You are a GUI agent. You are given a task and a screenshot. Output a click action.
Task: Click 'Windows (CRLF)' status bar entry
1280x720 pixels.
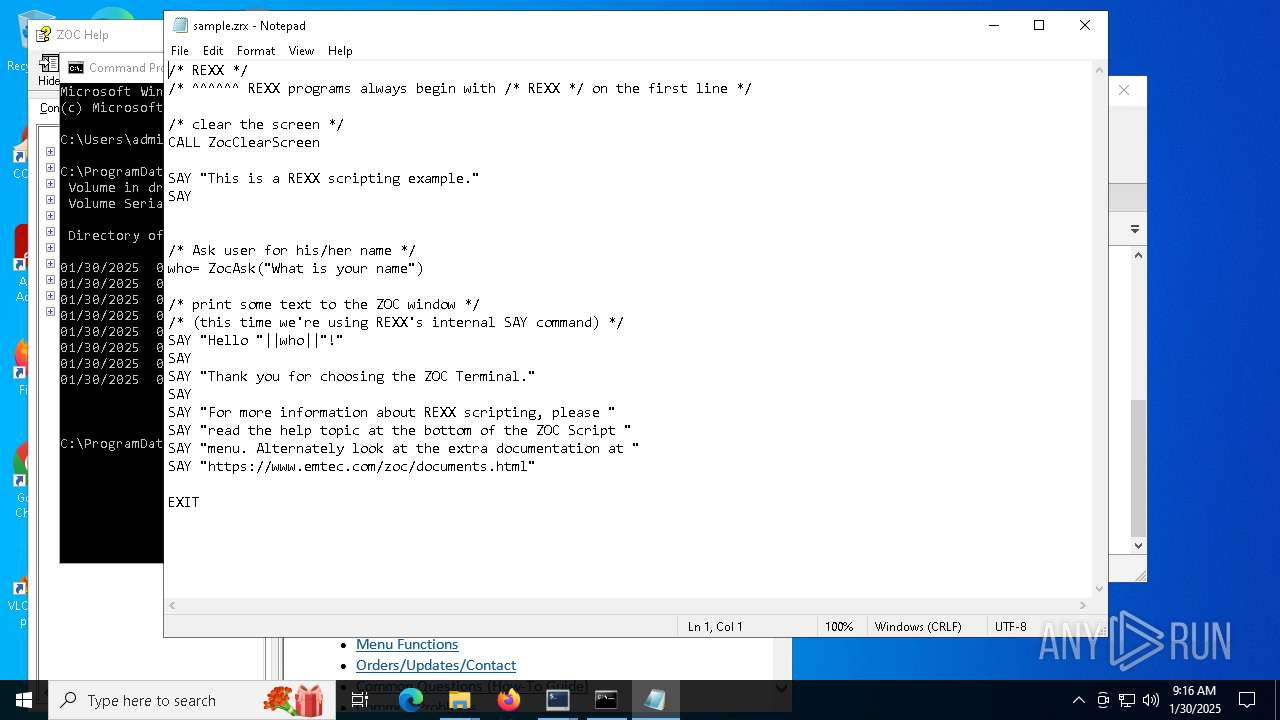[x=918, y=627]
